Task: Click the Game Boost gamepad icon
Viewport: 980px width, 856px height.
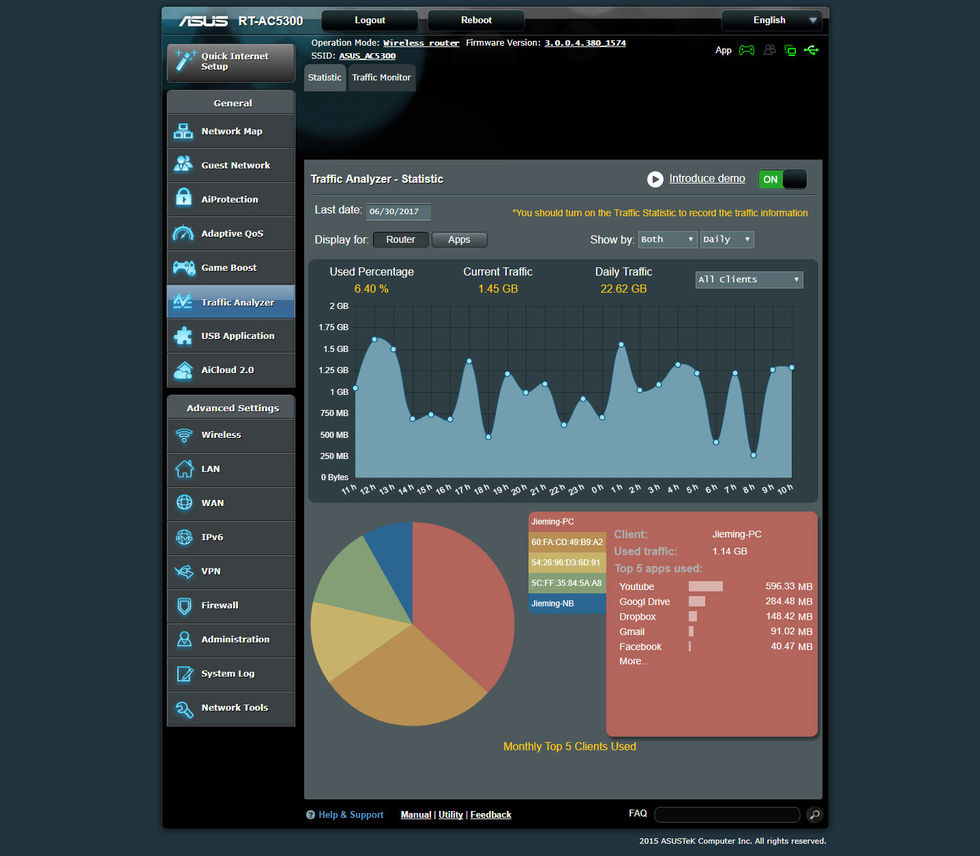Action: pyautogui.click(x=184, y=268)
